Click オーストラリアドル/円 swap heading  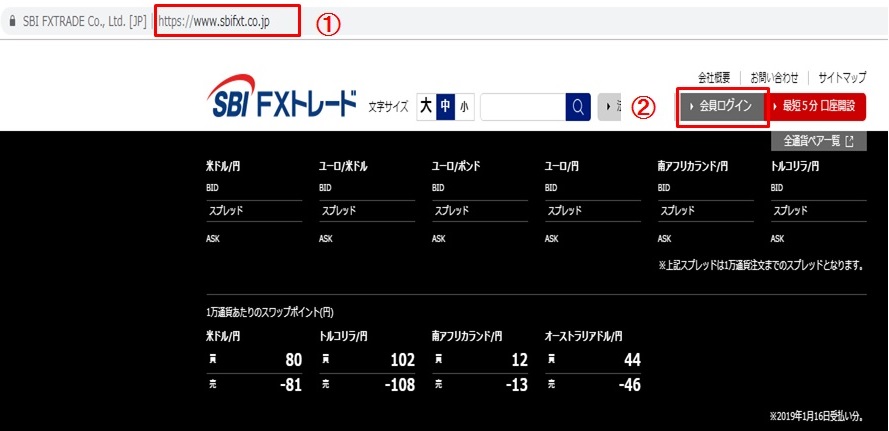[583, 337]
